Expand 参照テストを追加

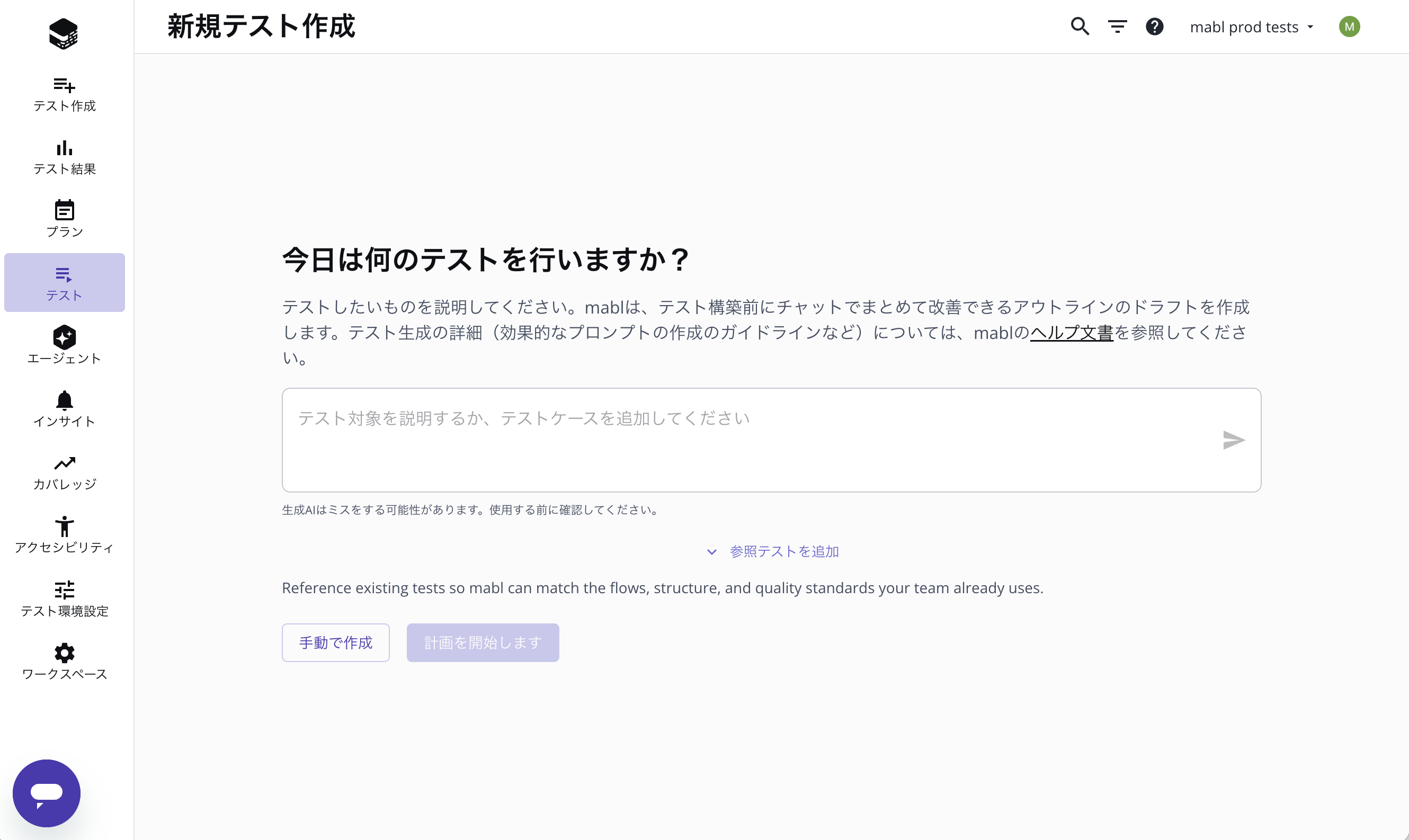tap(772, 551)
